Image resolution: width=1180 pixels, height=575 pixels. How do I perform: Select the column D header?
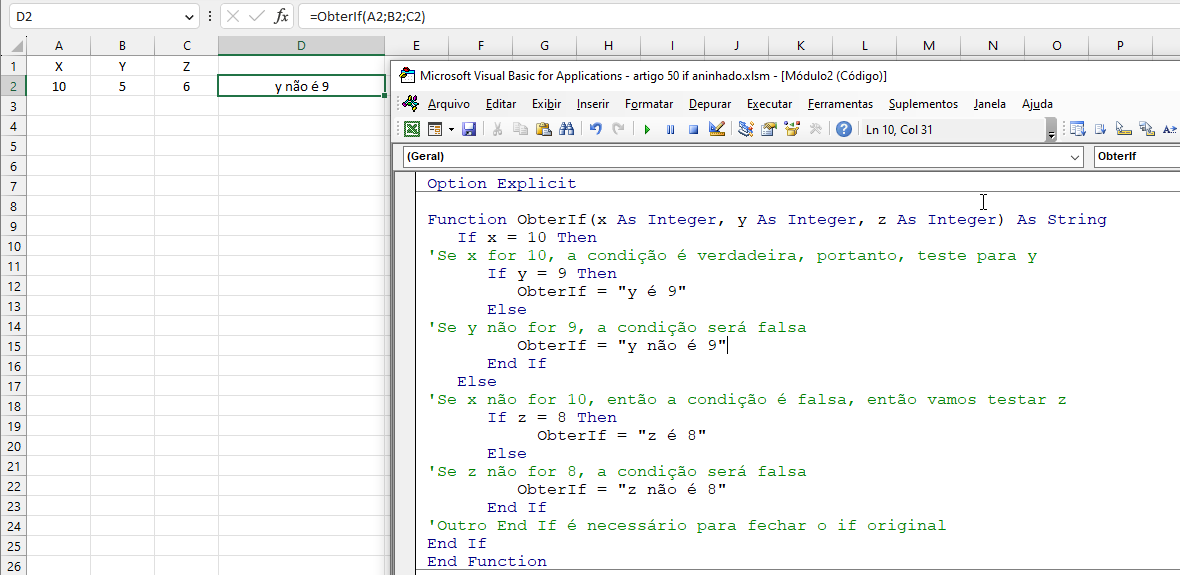[302, 46]
